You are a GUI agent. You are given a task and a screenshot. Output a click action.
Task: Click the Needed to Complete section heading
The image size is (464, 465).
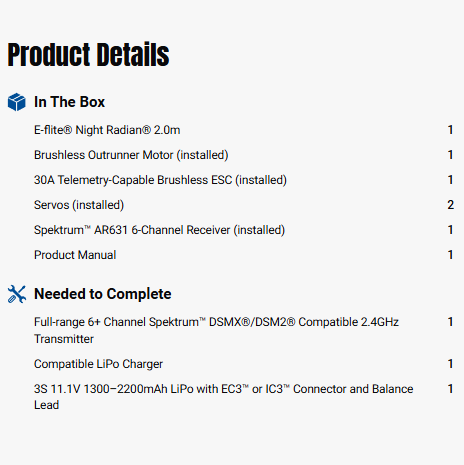(x=103, y=294)
